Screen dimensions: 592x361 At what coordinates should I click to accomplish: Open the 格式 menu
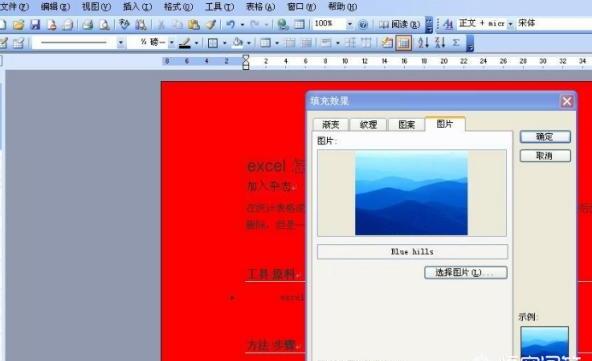pyautogui.click(x=179, y=6)
